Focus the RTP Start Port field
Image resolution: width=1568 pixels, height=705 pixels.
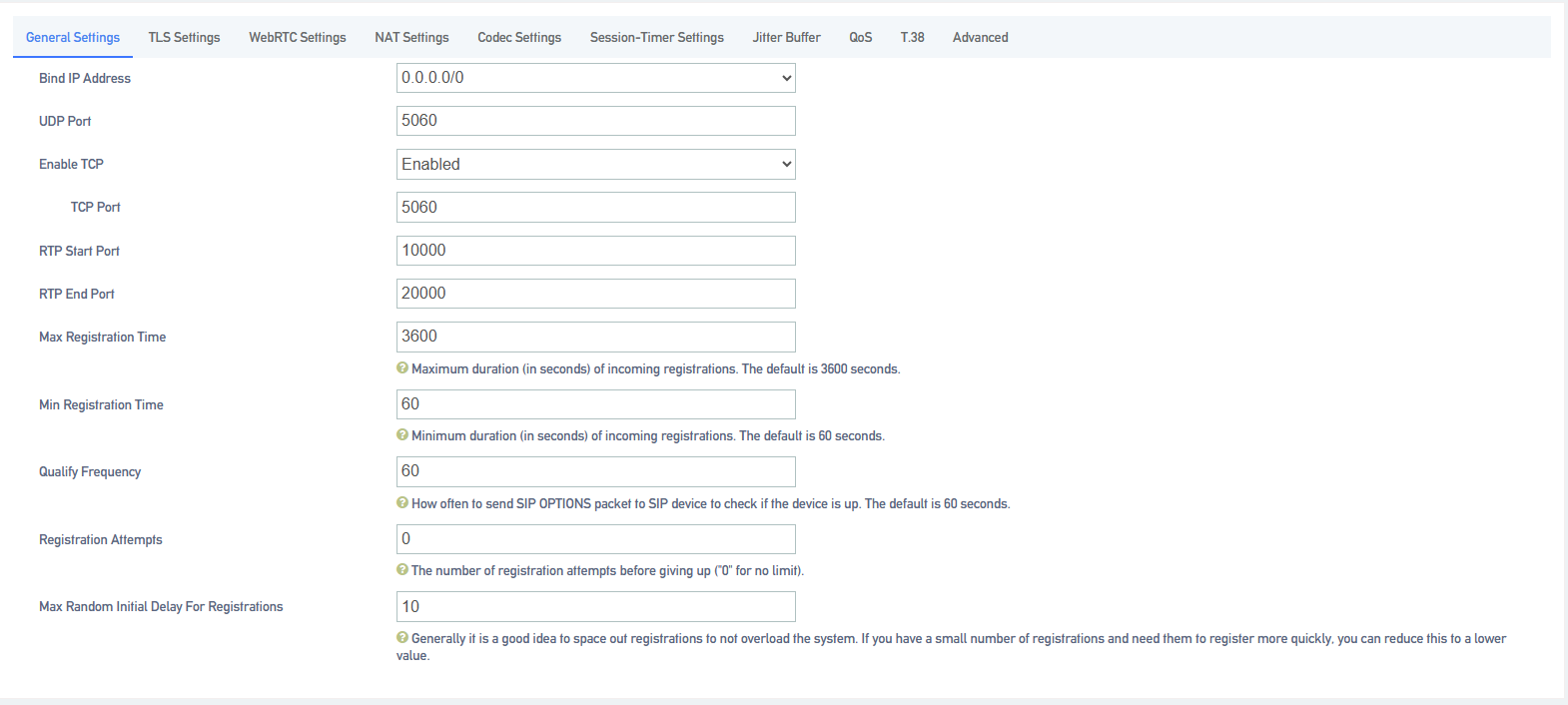point(596,251)
